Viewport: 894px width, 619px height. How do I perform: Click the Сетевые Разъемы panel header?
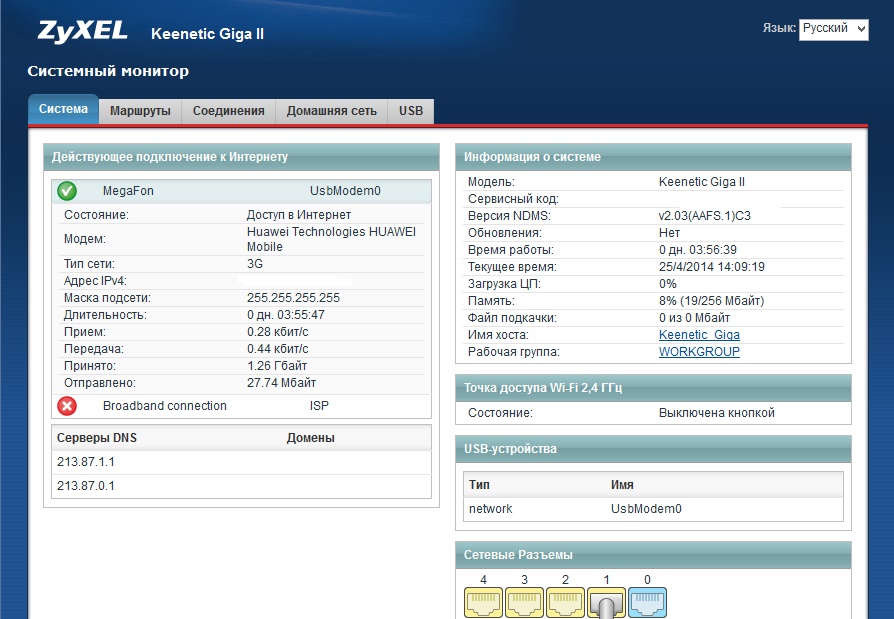[653, 555]
